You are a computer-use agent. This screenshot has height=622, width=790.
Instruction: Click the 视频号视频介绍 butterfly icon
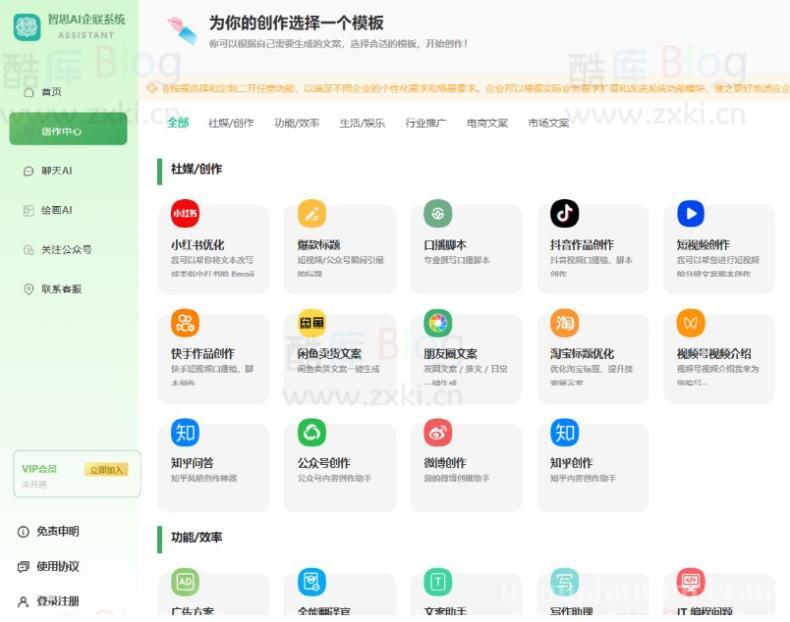(691, 323)
